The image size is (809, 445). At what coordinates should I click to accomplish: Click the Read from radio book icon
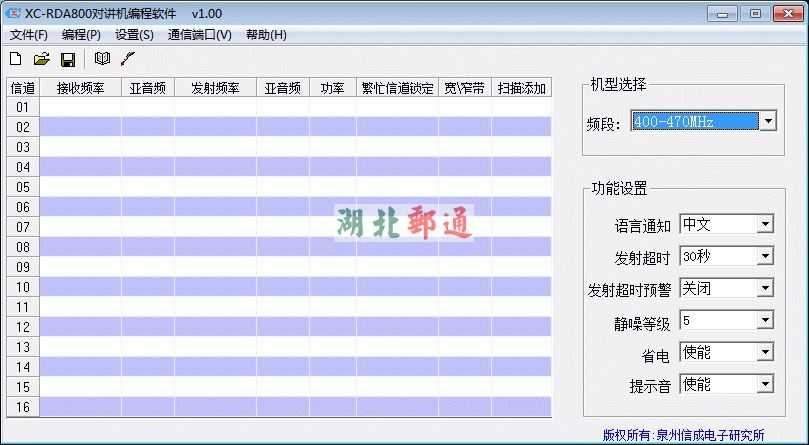102,60
